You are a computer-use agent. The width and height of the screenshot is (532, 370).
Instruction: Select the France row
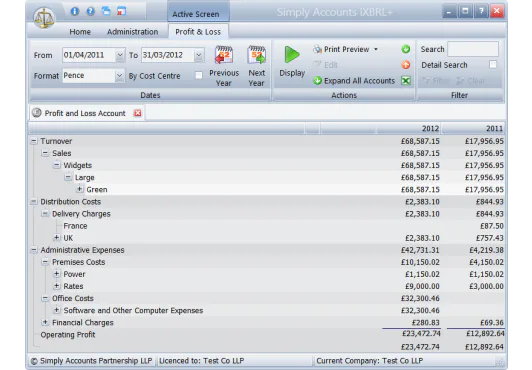click(x=267, y=226)
